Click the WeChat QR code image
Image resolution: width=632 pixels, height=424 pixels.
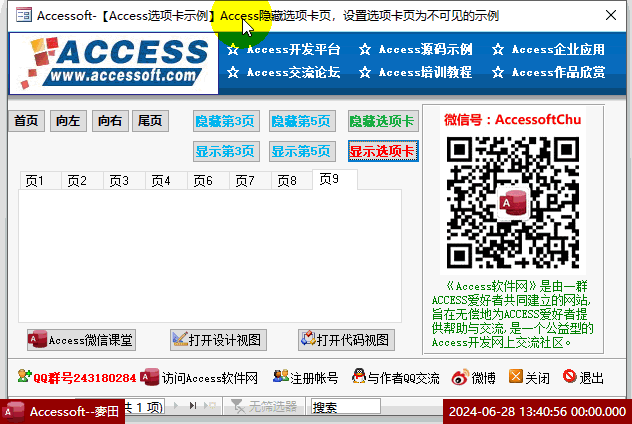click(513, 203)
